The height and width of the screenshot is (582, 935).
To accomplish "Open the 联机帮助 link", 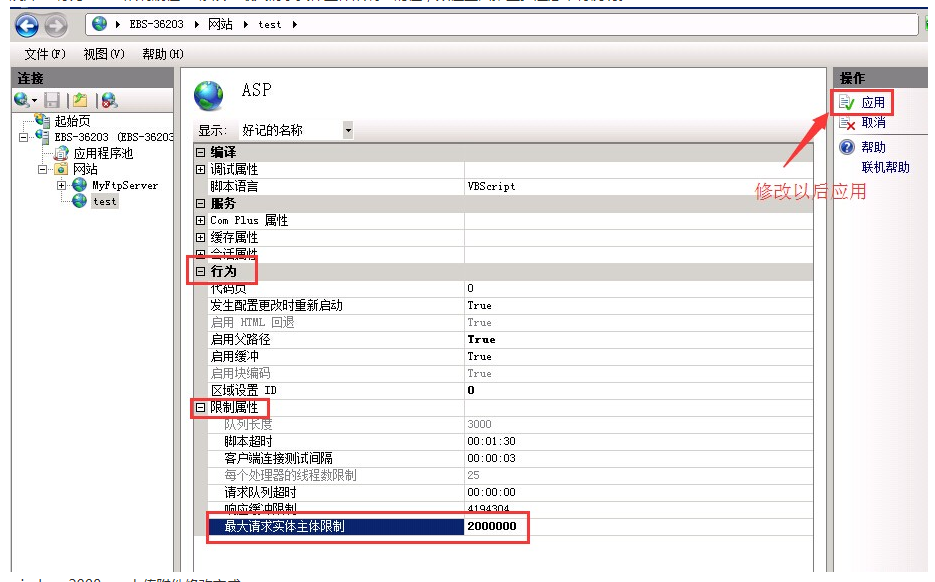I will click(885, 167).
